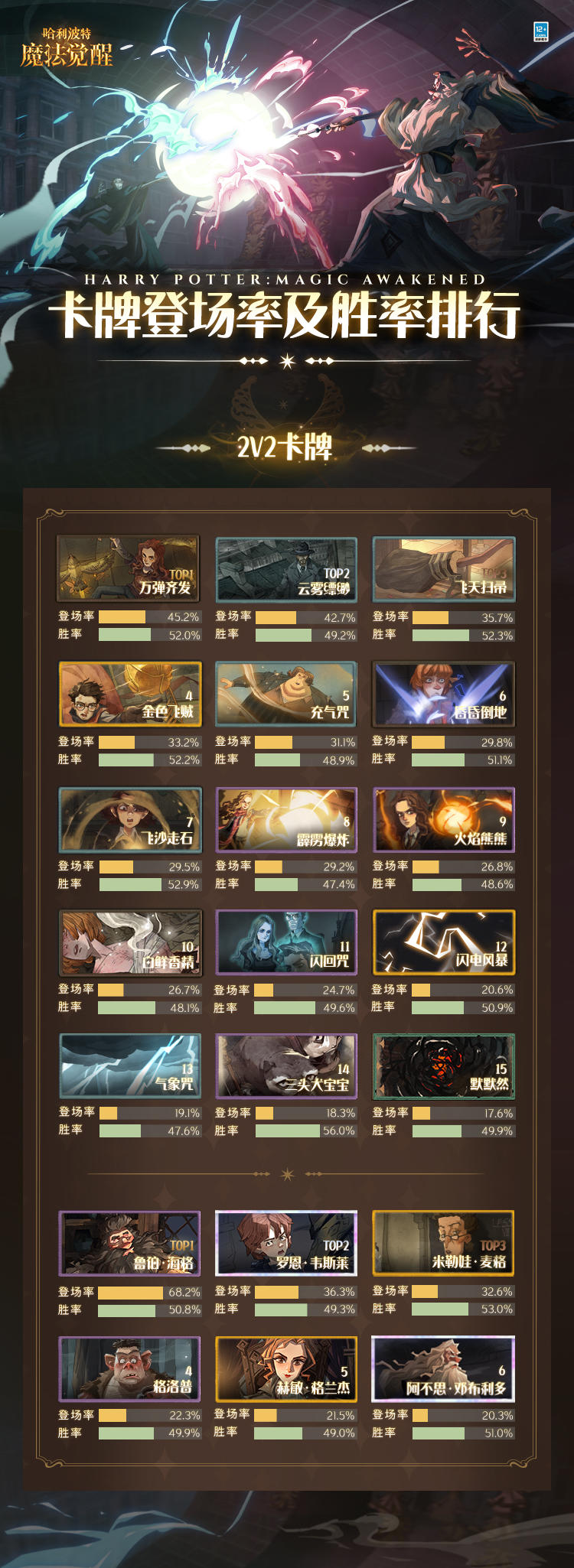
Task: Select the 鲁伯·海格 companion card
Action: tap(129, 1243)
